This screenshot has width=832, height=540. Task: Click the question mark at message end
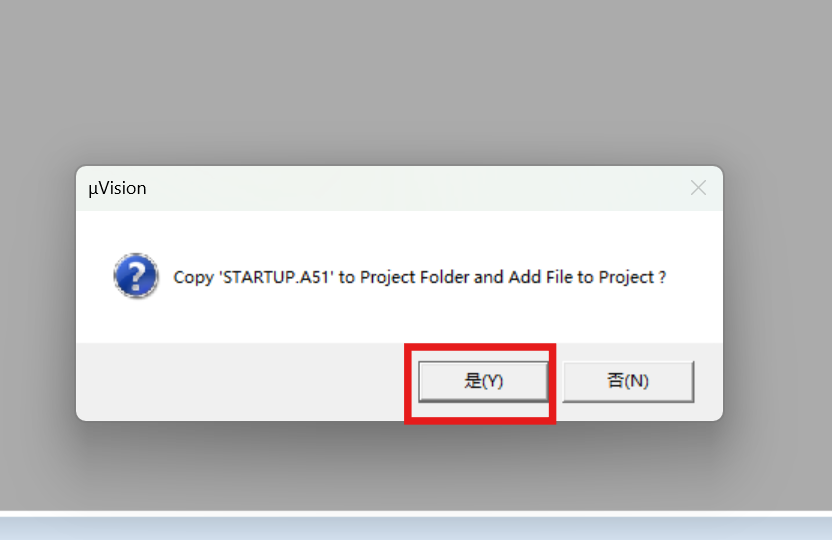coord(662,277)
